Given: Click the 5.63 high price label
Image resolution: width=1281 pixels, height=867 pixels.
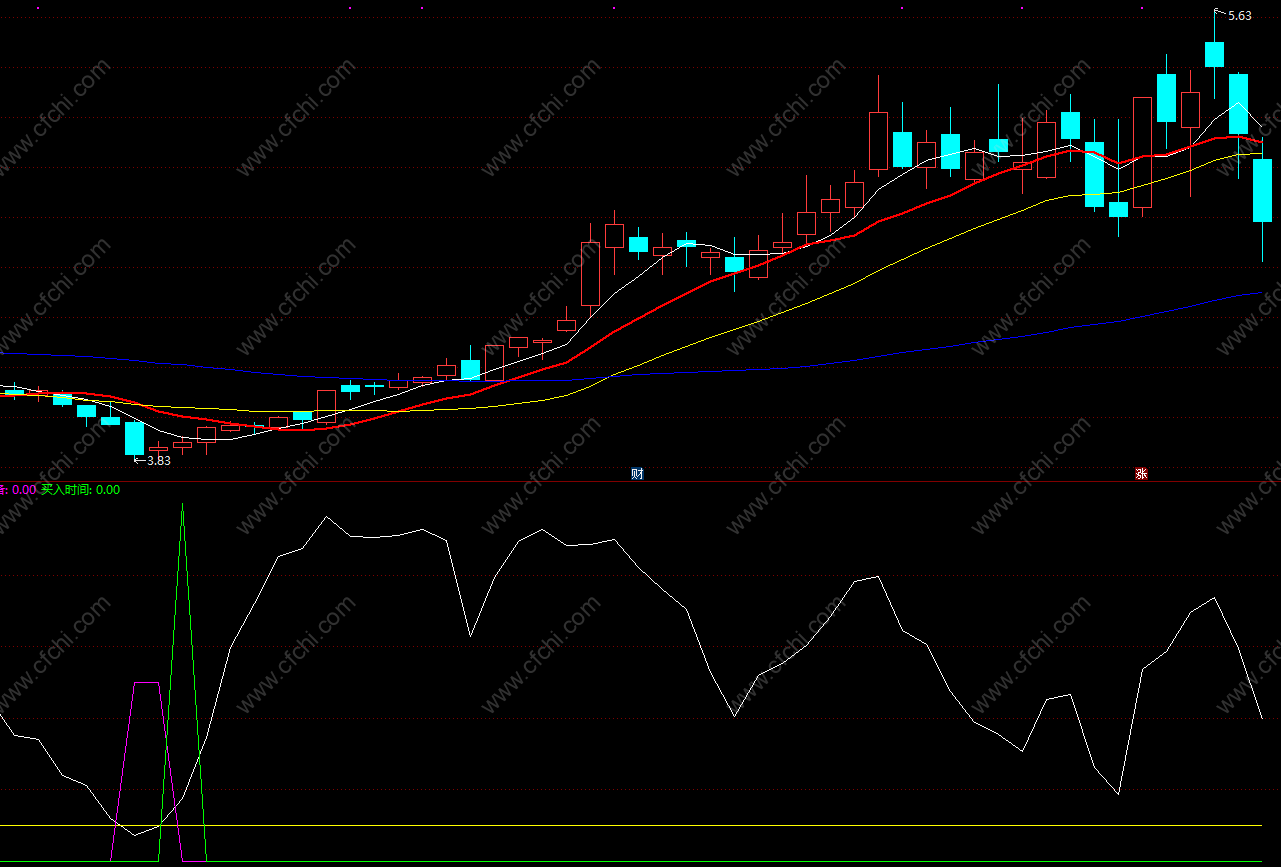Looking at the screenshot, I should tap(1239, 16).
